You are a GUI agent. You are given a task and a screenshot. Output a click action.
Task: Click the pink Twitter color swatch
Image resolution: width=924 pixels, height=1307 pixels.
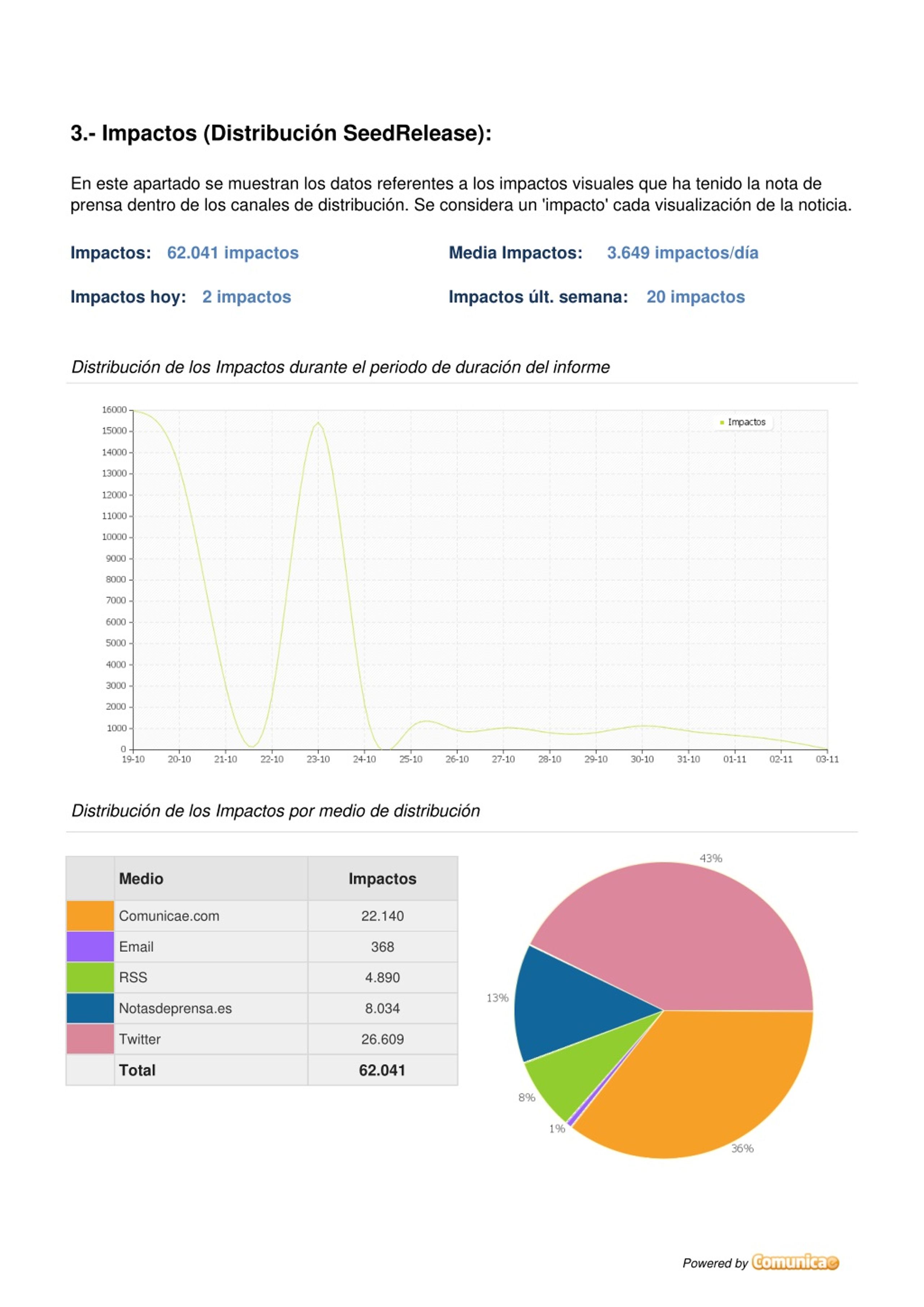90,1039
